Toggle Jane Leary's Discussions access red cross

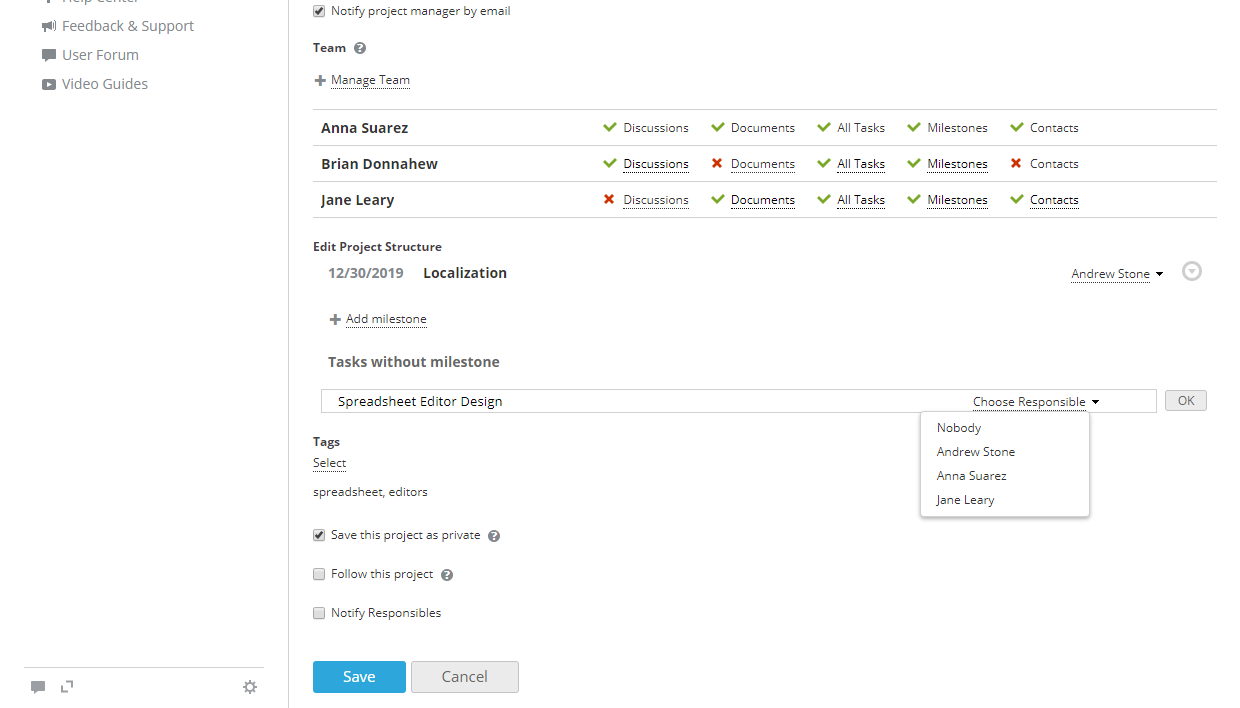pos(609,200)
